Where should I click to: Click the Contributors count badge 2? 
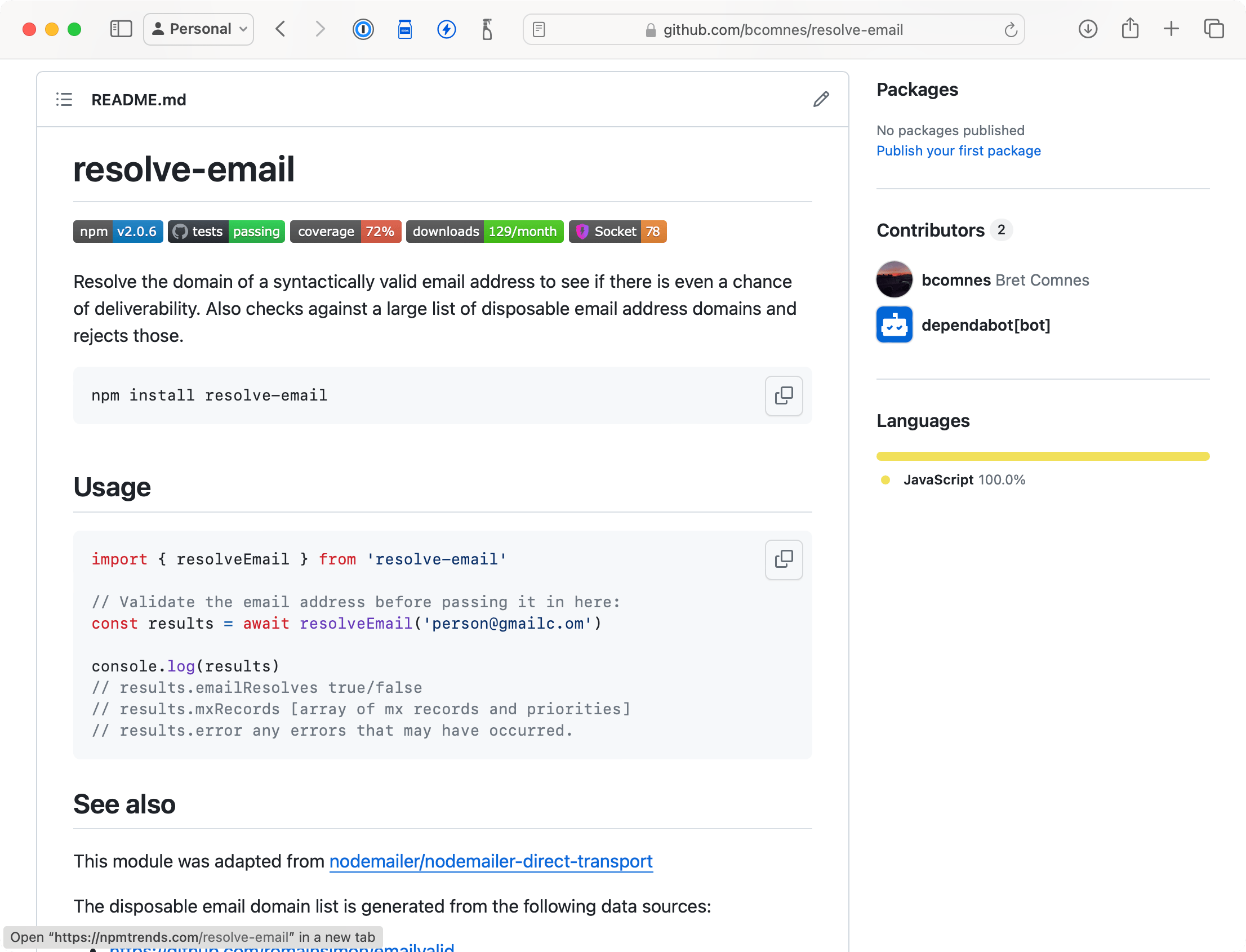(1001, 230)
